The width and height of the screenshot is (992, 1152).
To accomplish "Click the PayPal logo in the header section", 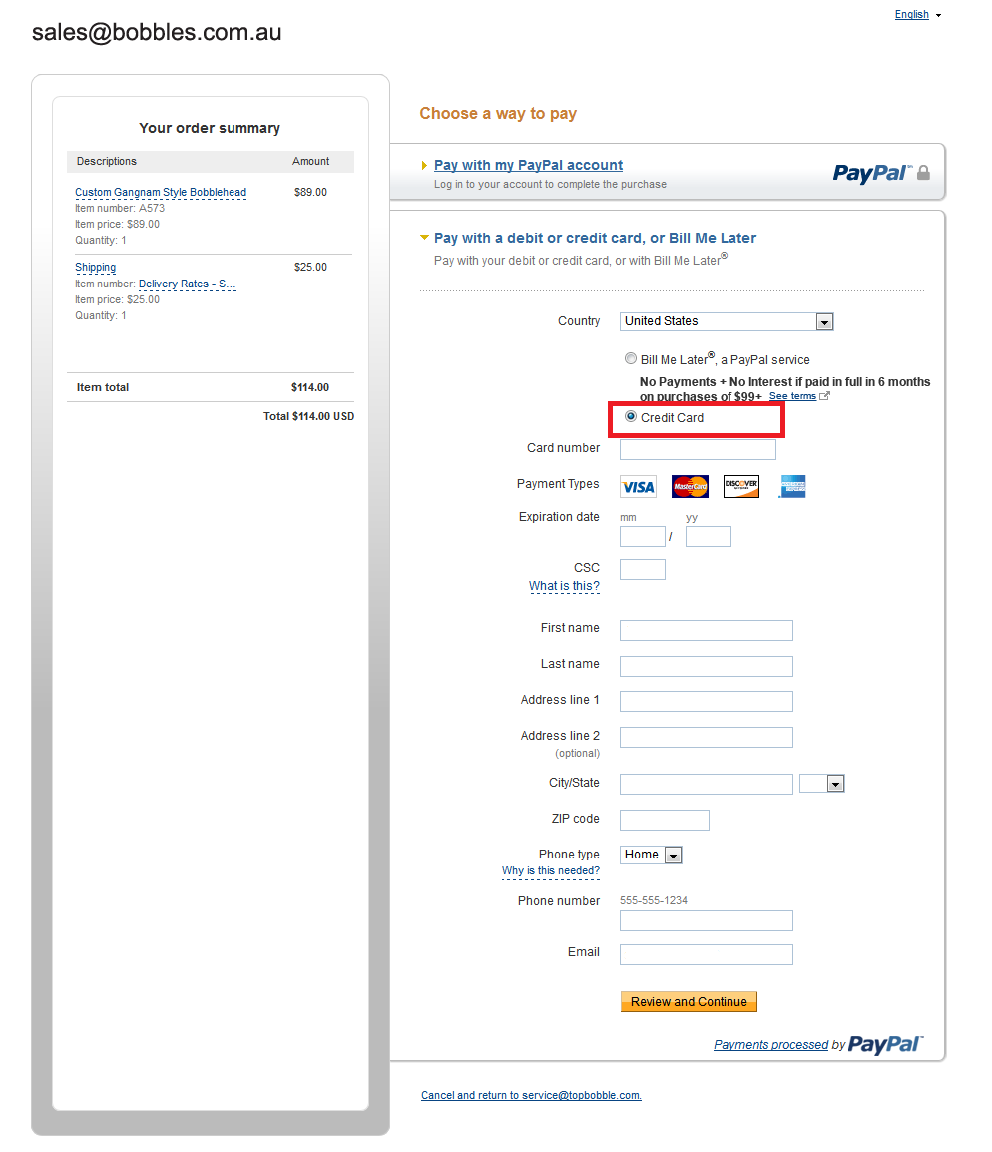I will point(871,173).
